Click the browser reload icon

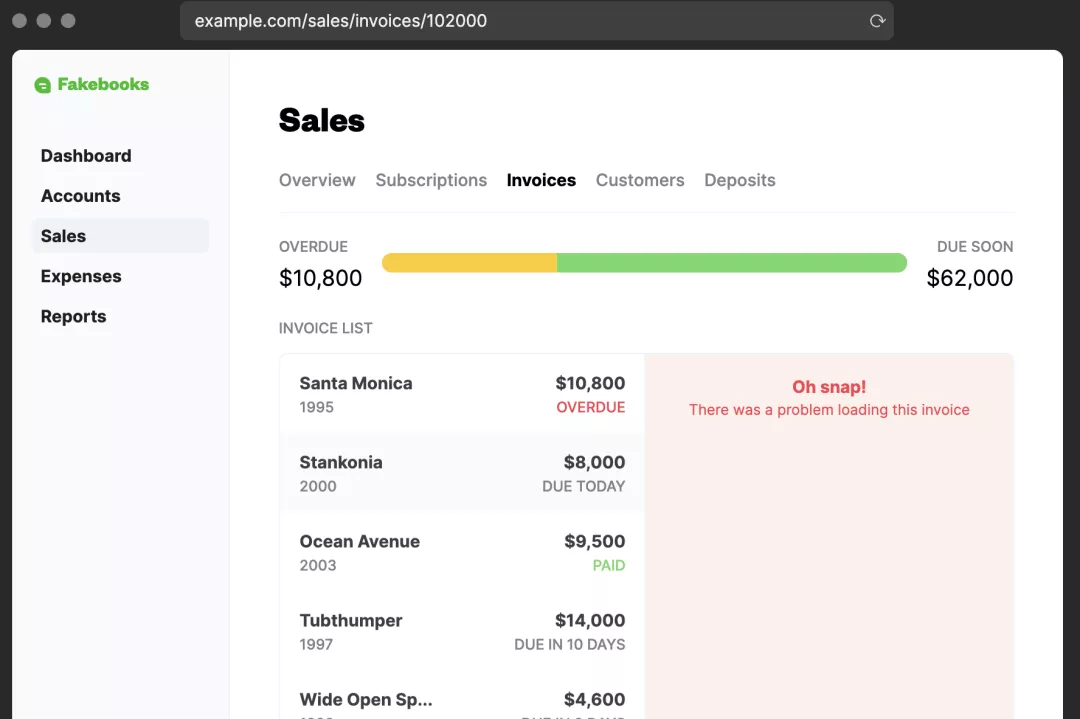click(877, 21)
